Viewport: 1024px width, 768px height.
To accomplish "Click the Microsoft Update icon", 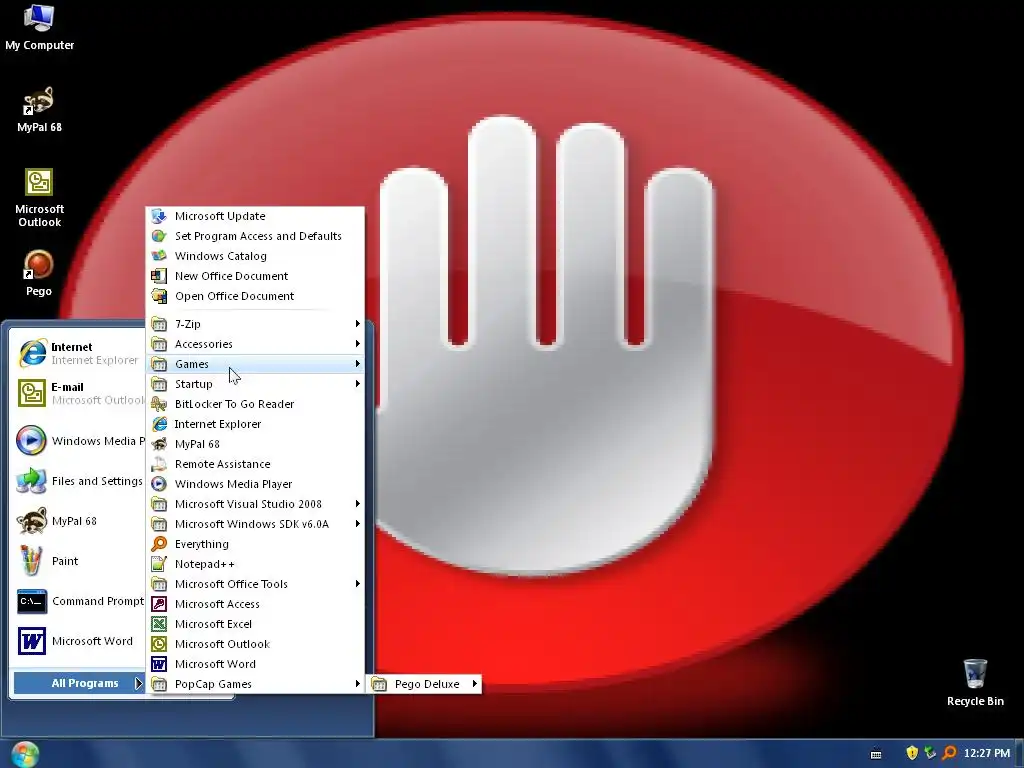I will pos(159,216).
